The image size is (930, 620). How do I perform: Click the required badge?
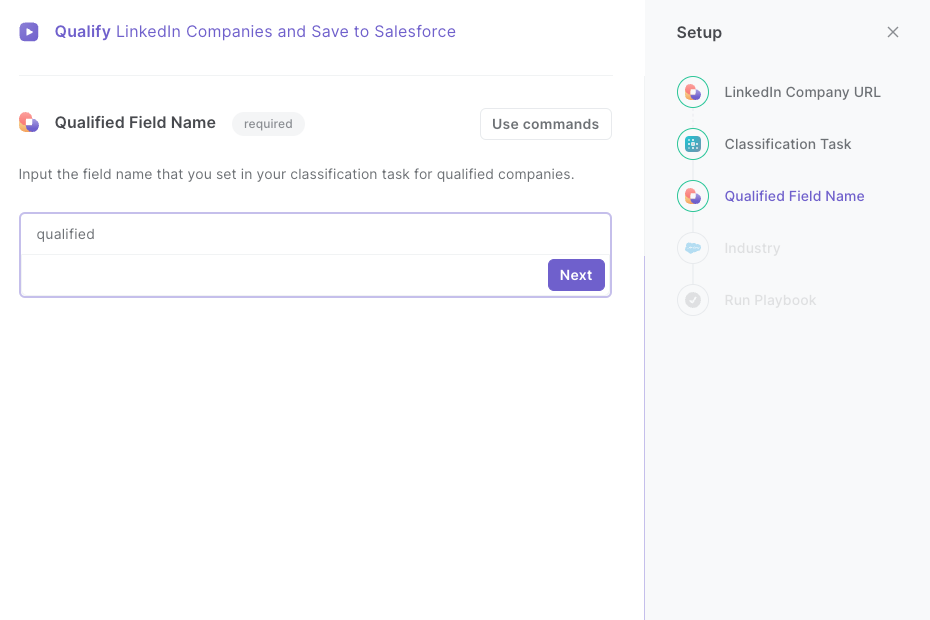point(268,124)
